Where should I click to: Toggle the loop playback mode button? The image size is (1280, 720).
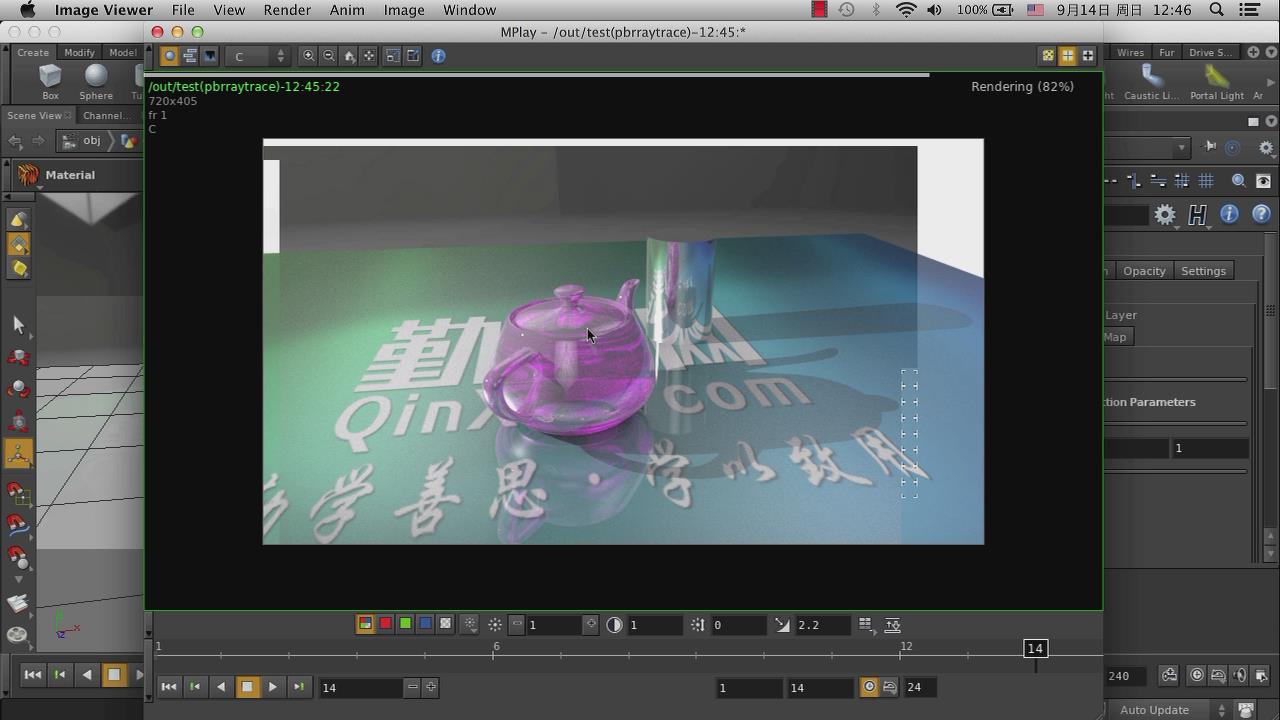(x=889, y=687)
